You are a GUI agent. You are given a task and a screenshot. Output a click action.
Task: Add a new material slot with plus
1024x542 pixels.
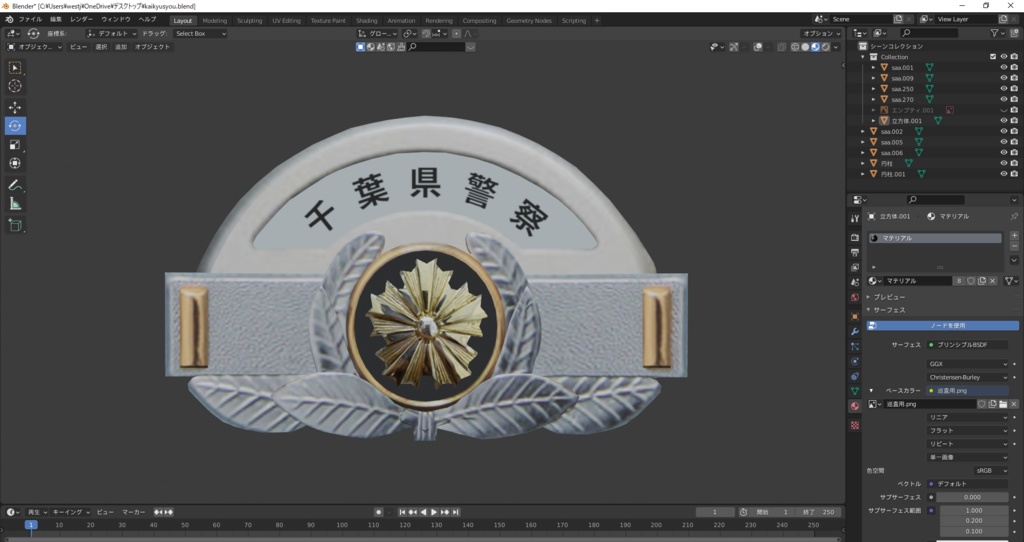pyautogui.click(x=1014, y=236)
